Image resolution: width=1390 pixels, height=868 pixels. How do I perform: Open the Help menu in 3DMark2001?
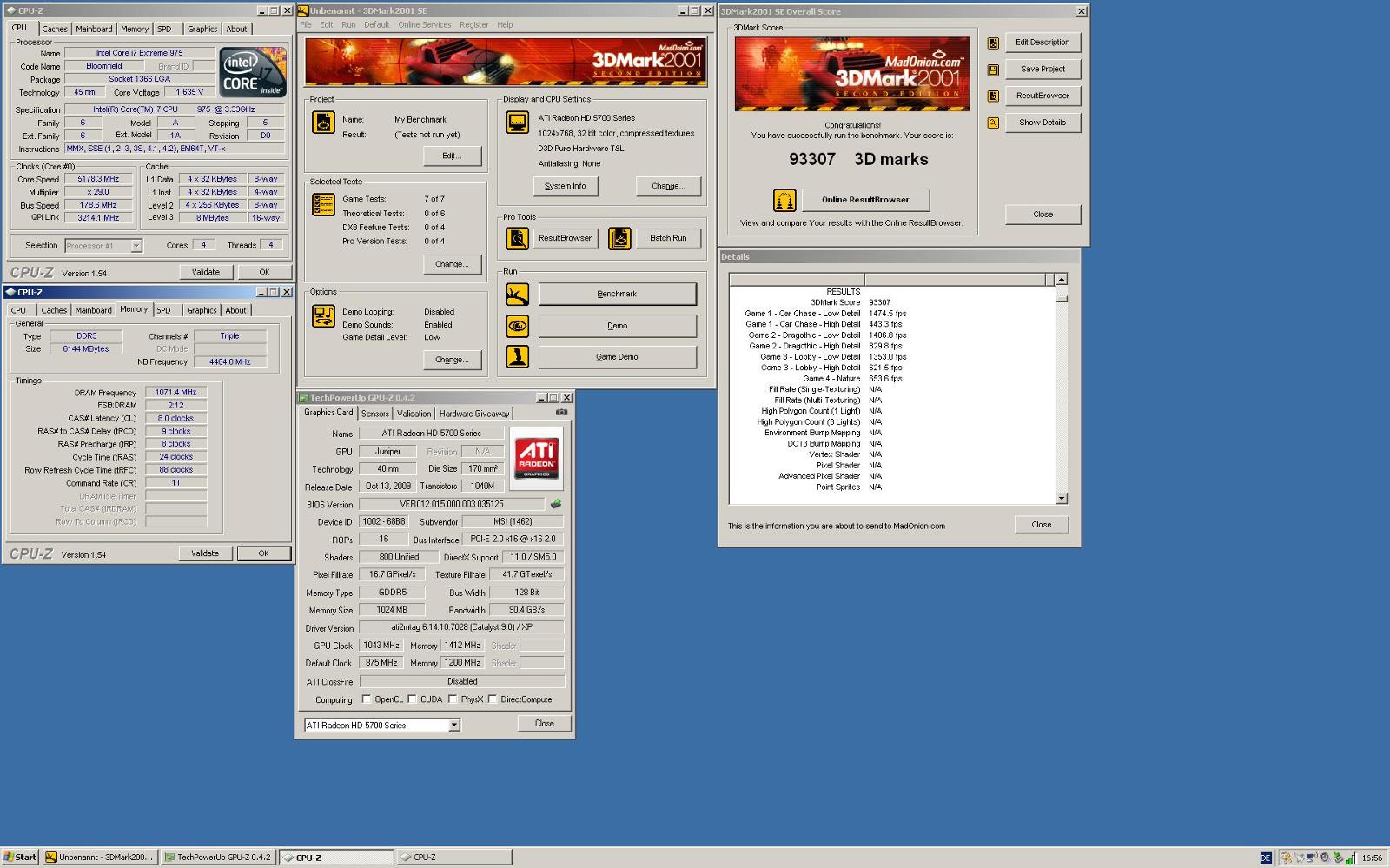(505, 25)
